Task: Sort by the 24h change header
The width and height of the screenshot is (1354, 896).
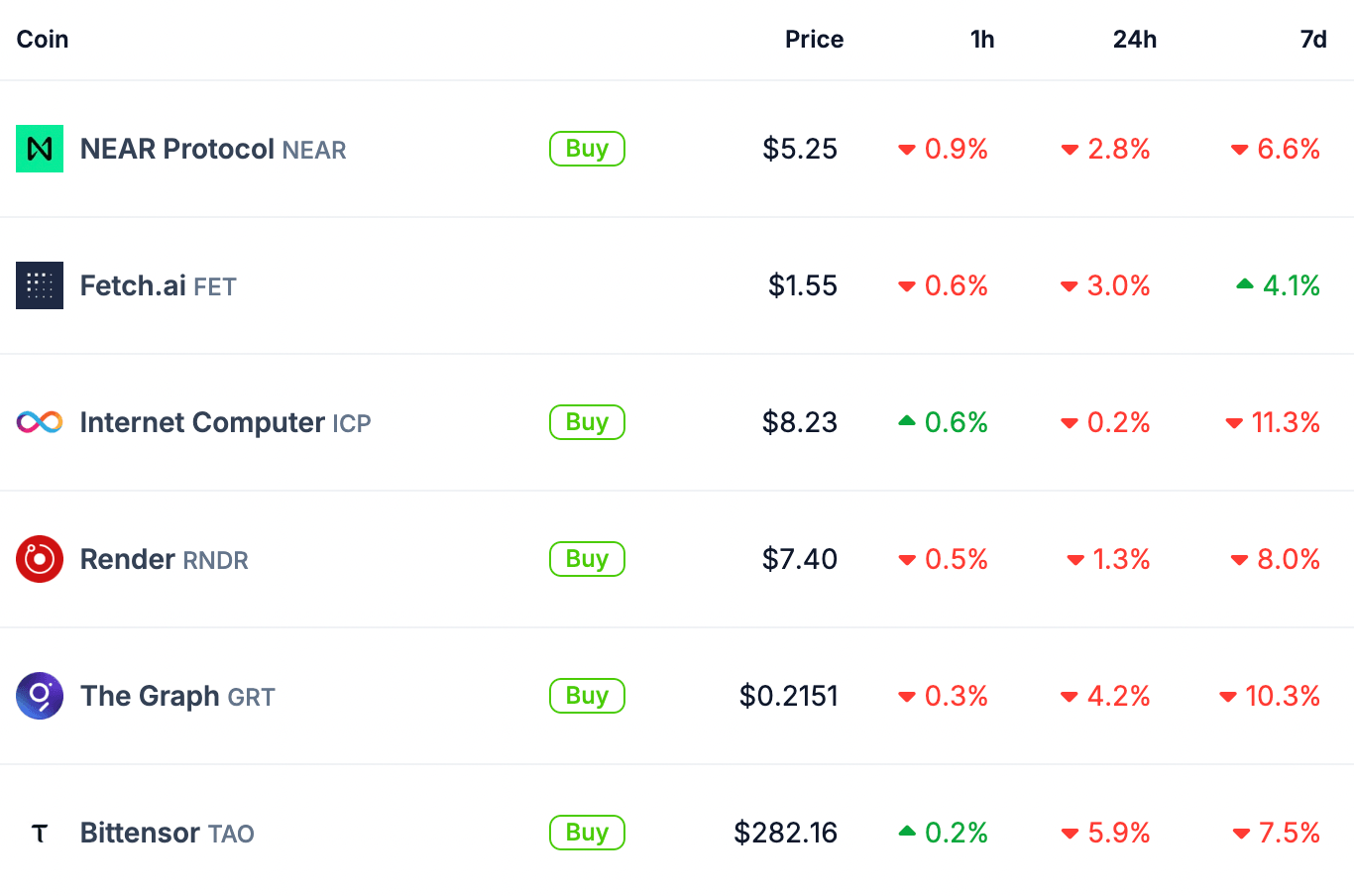Action: pos(1134,40)
